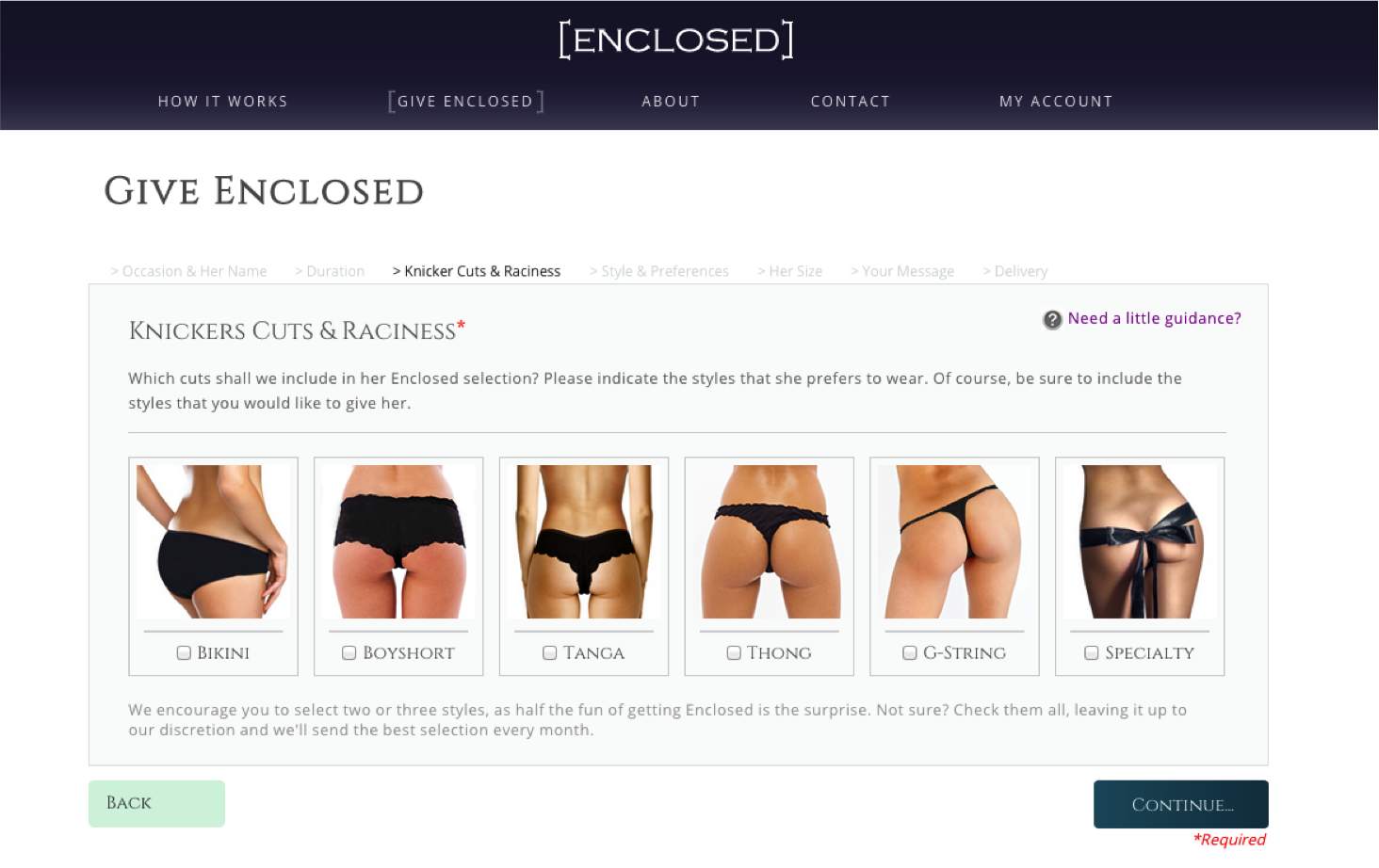
Task: Go to the About page
Action: (x=671, y=102)
